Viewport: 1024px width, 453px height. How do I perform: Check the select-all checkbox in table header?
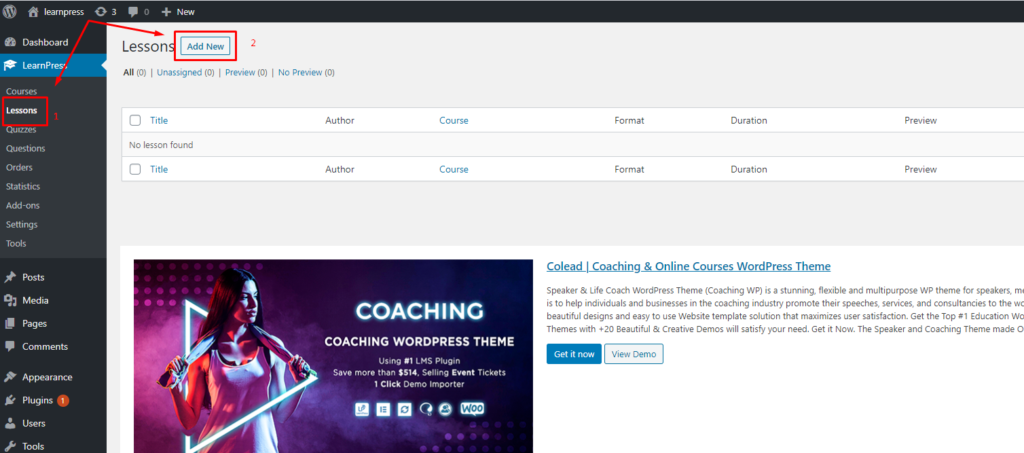tap(135, 121)
